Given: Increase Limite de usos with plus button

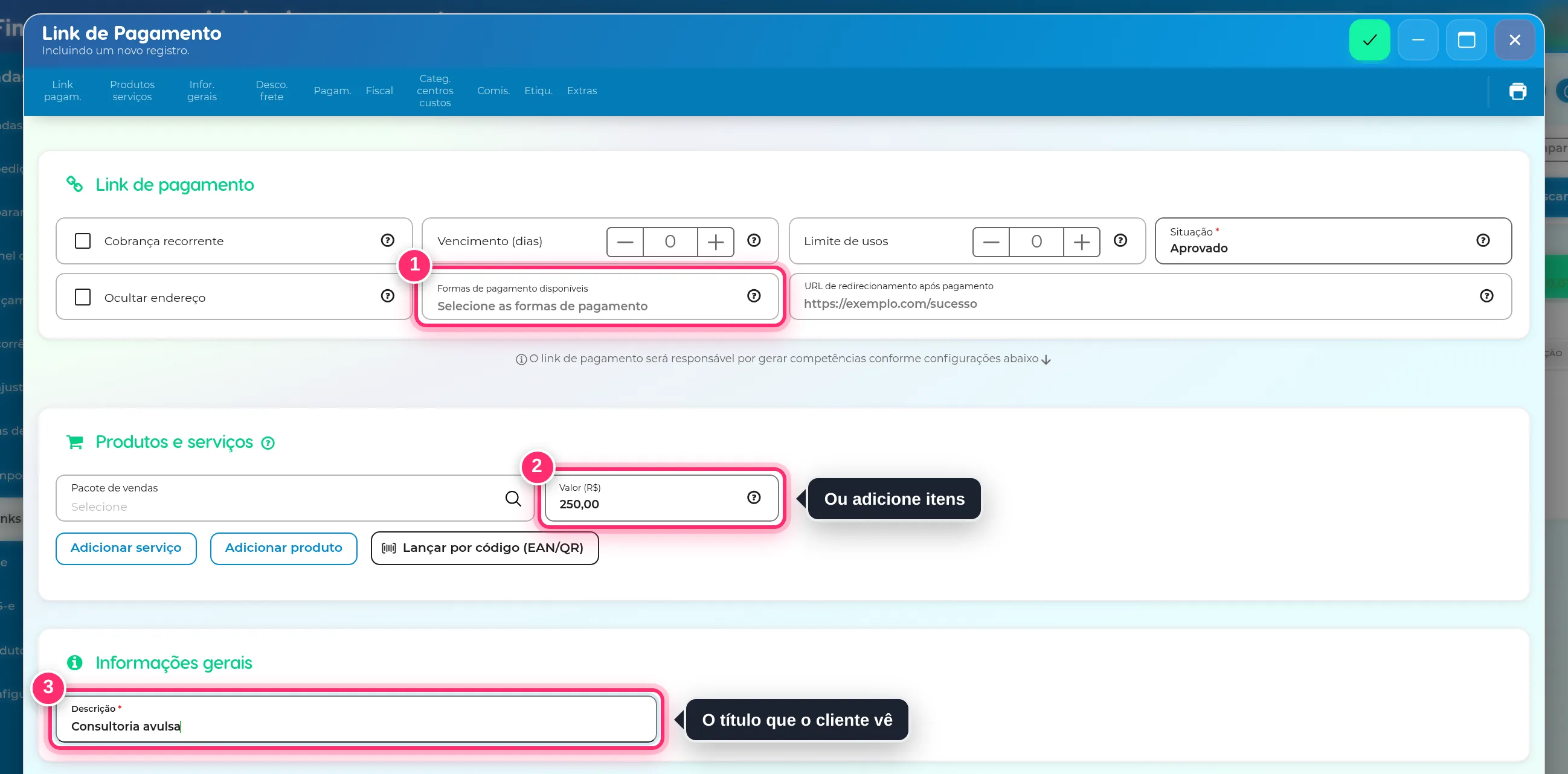Looking at the screenshot, I should 1082,242.
